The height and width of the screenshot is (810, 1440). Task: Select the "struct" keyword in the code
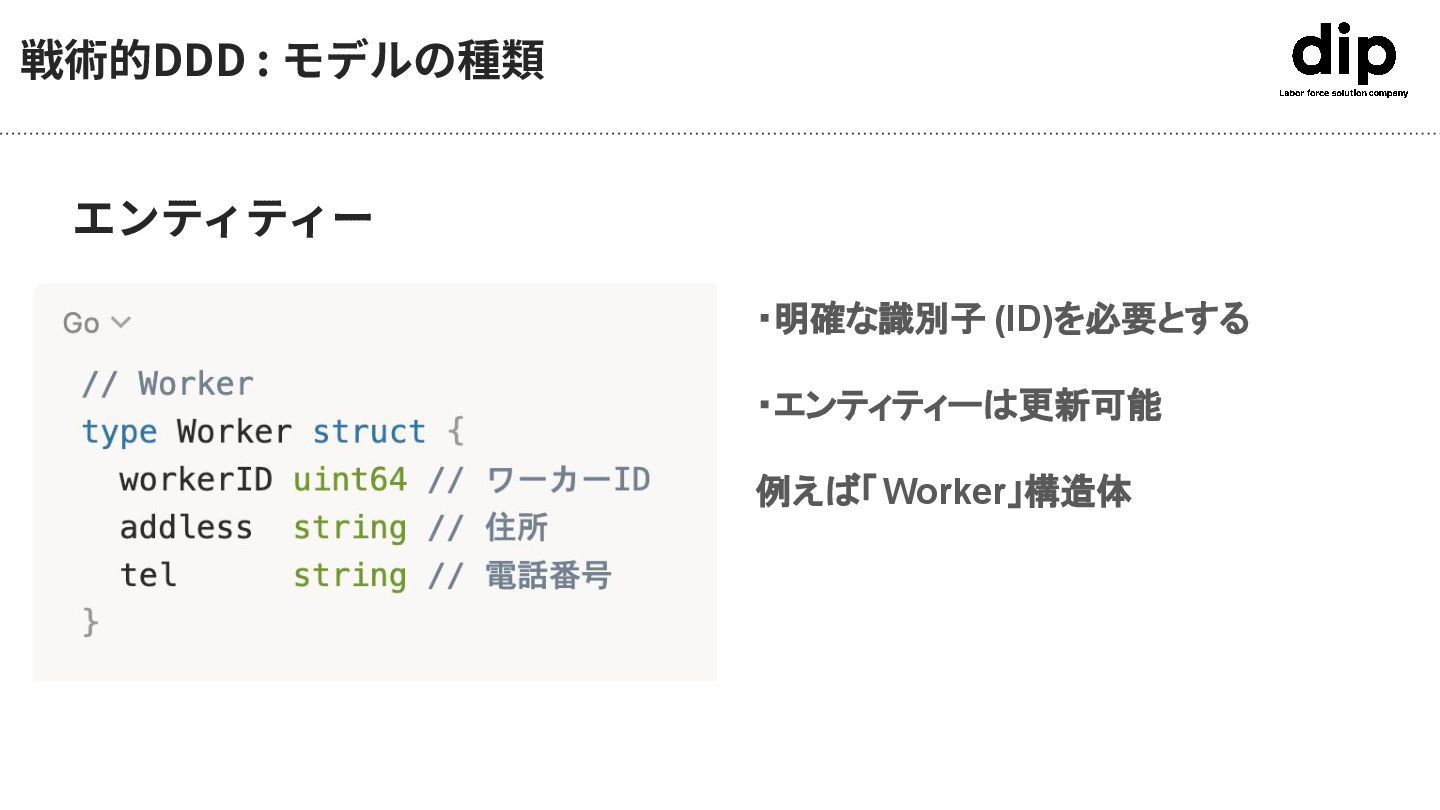369,432
